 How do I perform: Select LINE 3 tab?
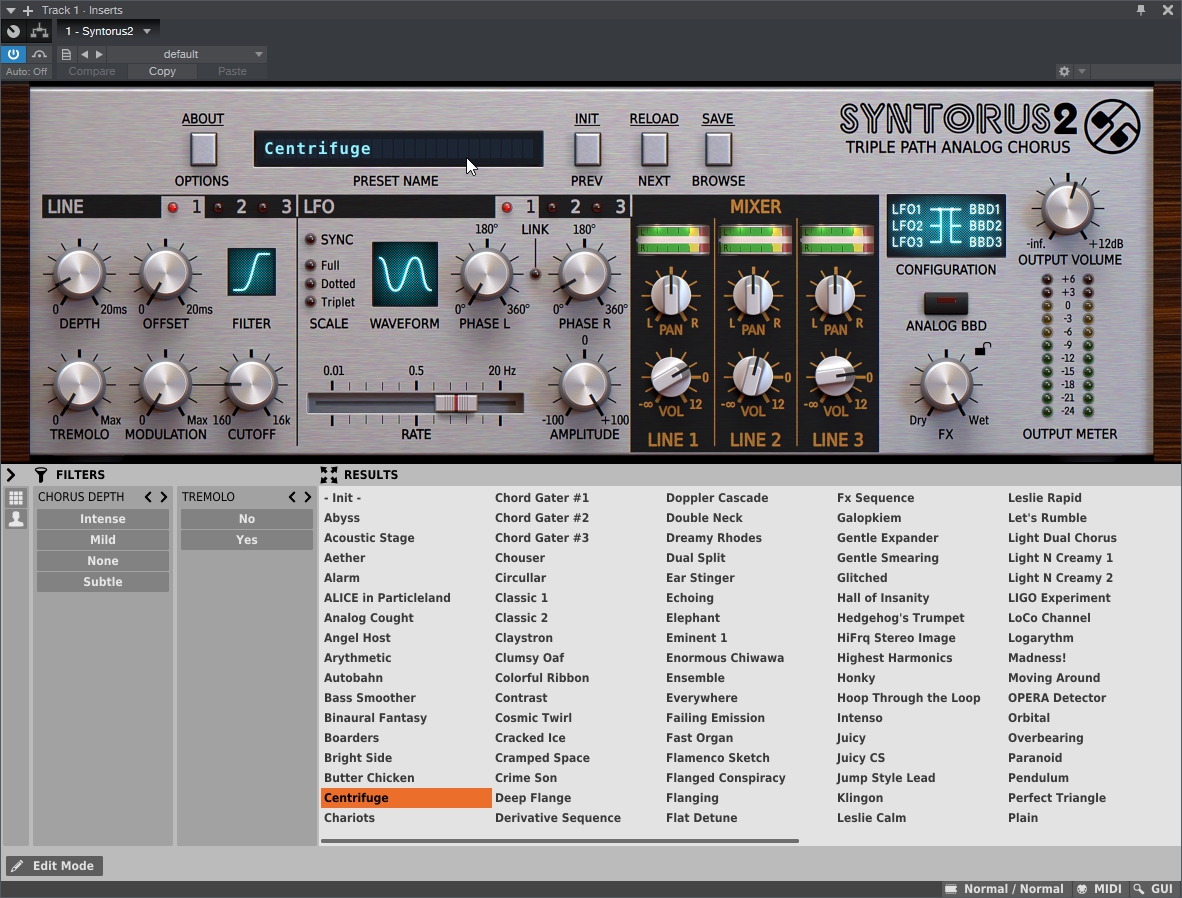274,207
